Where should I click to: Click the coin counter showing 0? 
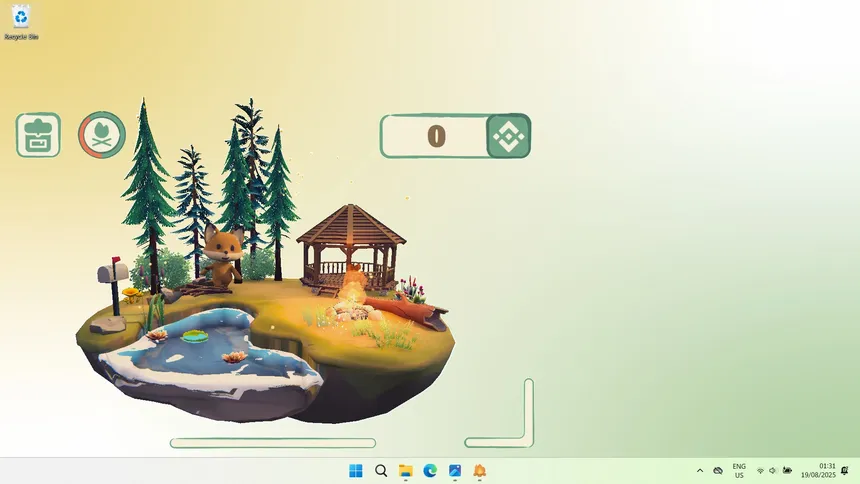(434, 136)
